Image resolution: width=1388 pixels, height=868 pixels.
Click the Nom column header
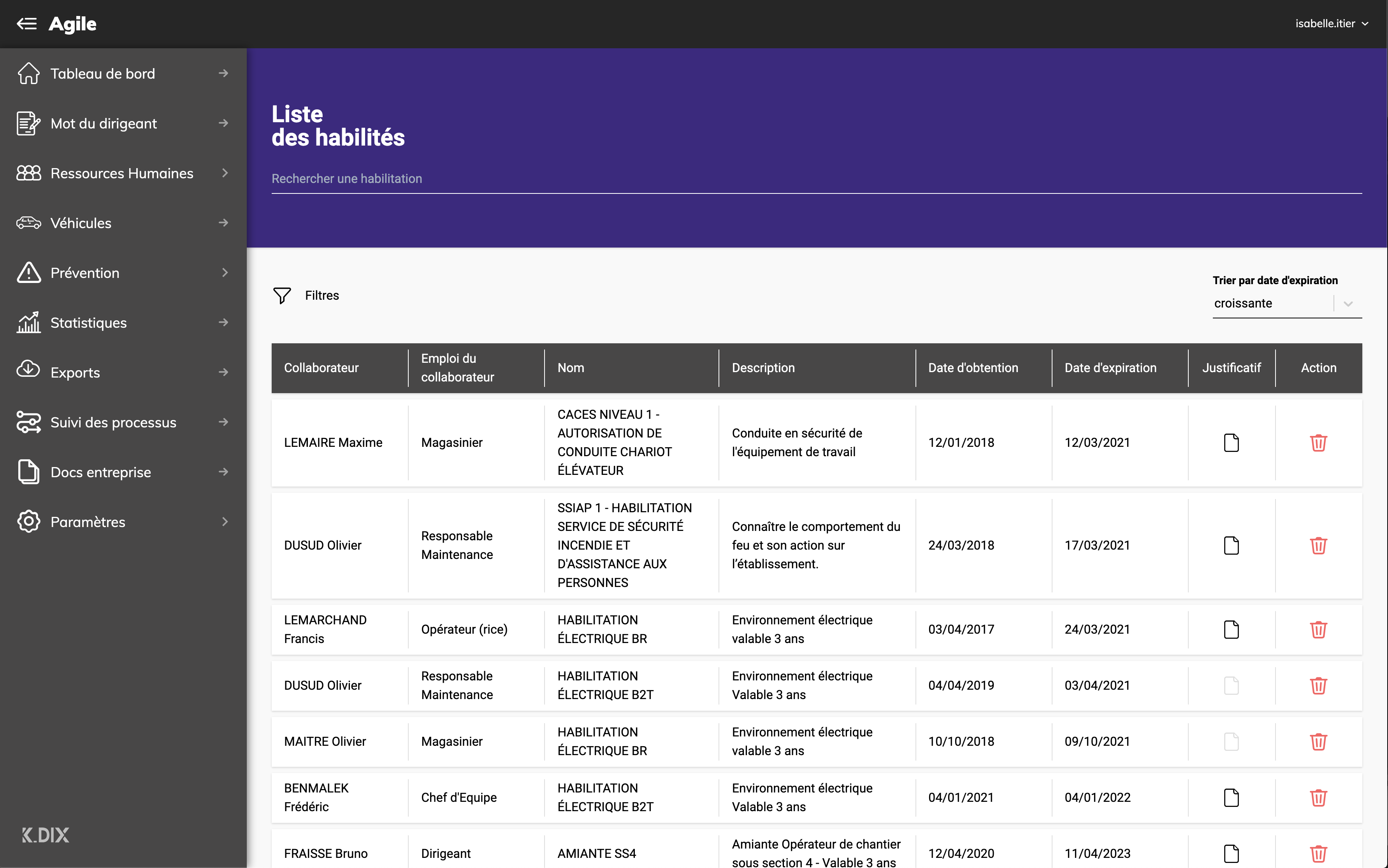pos(571,368)
